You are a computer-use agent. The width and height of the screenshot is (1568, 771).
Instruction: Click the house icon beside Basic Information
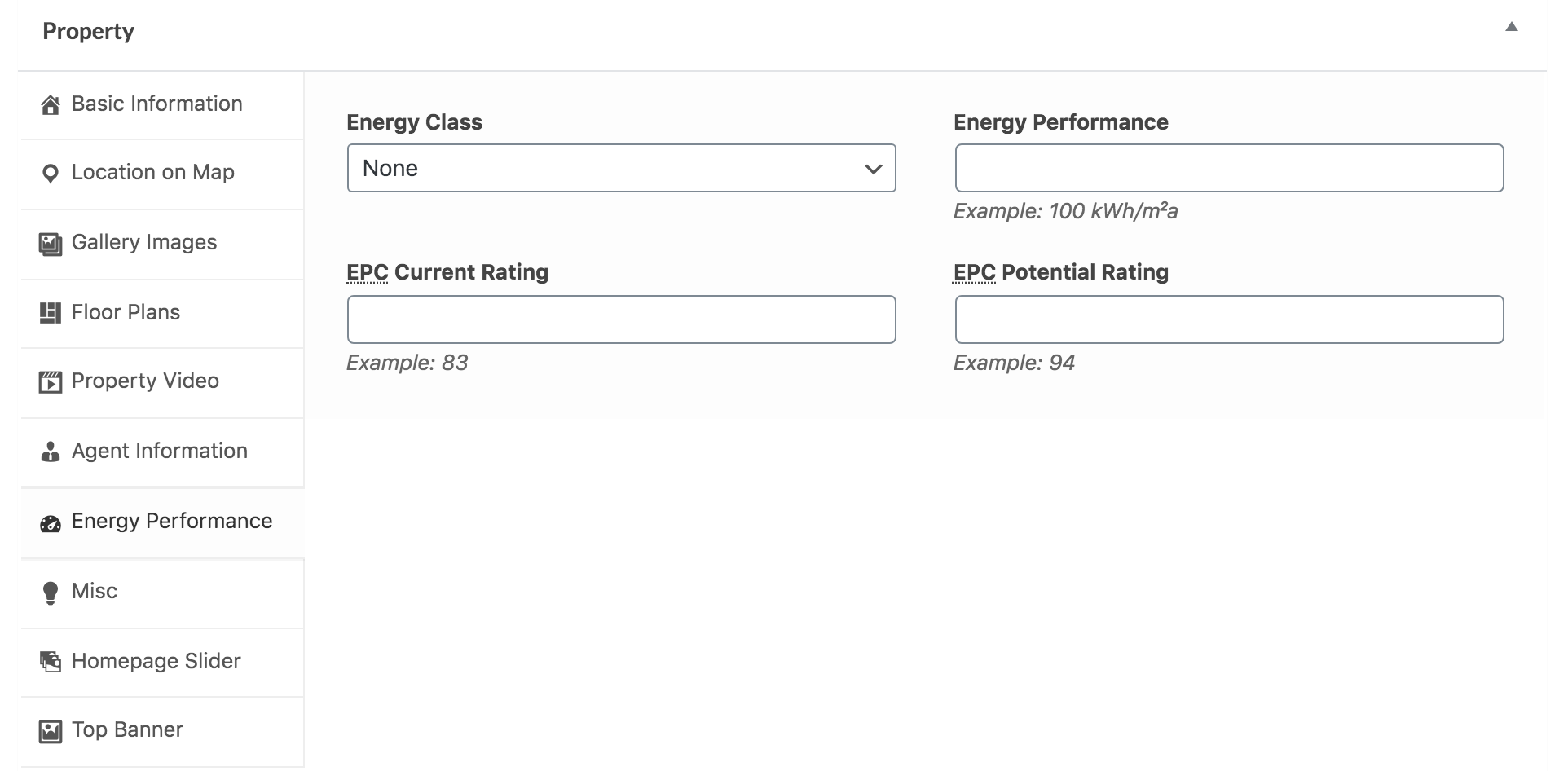[51, 105]
